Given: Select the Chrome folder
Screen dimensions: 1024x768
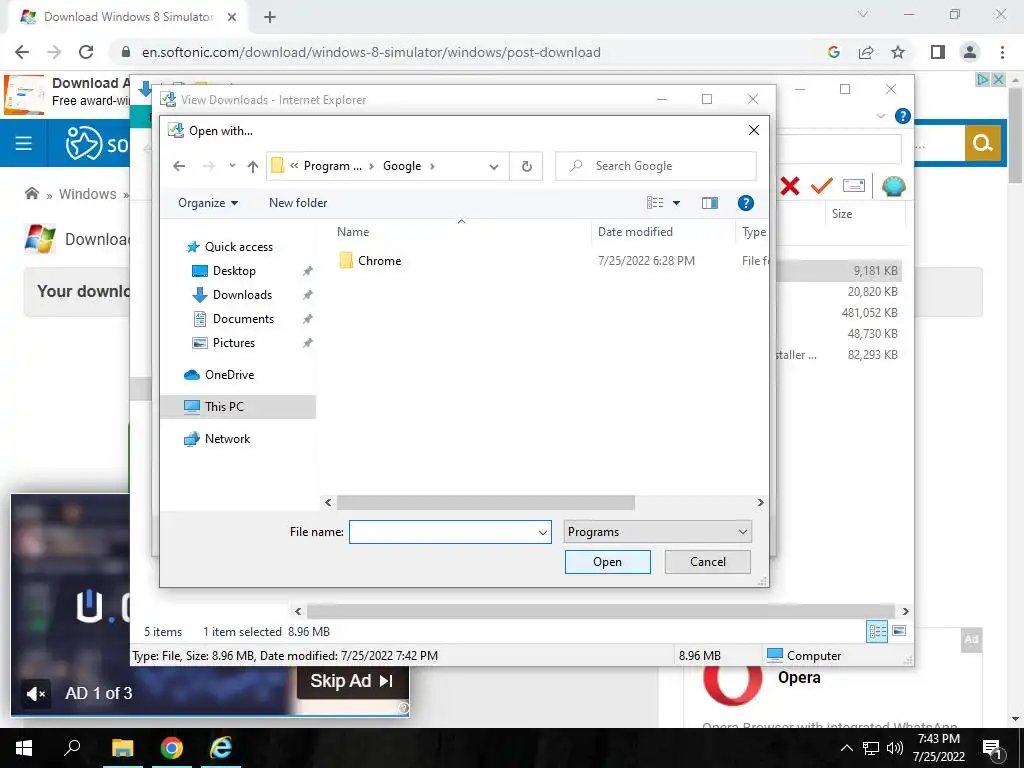Looking at the screenshot, I should tap(379, 261).
